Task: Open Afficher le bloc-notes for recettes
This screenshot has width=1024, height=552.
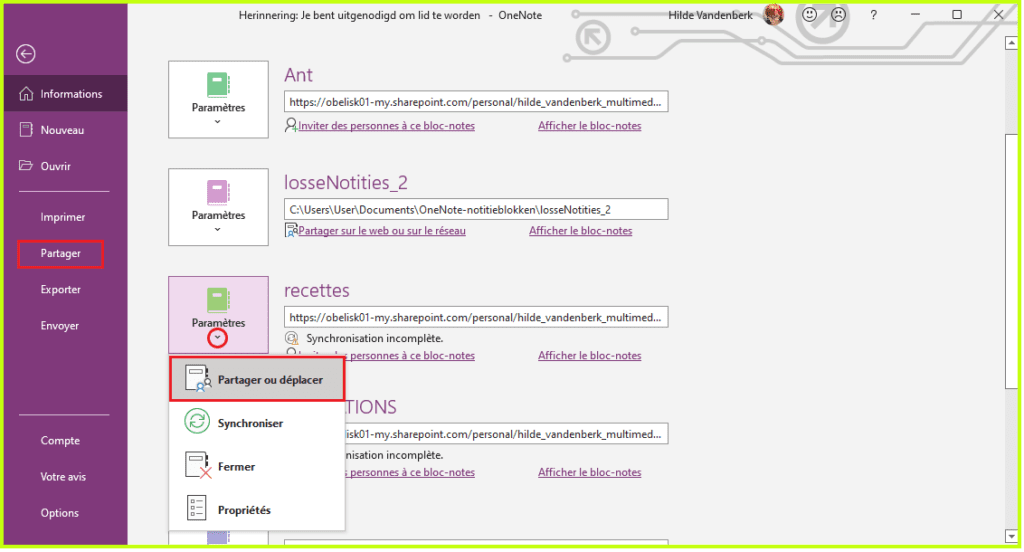Action: click(590, 355)
